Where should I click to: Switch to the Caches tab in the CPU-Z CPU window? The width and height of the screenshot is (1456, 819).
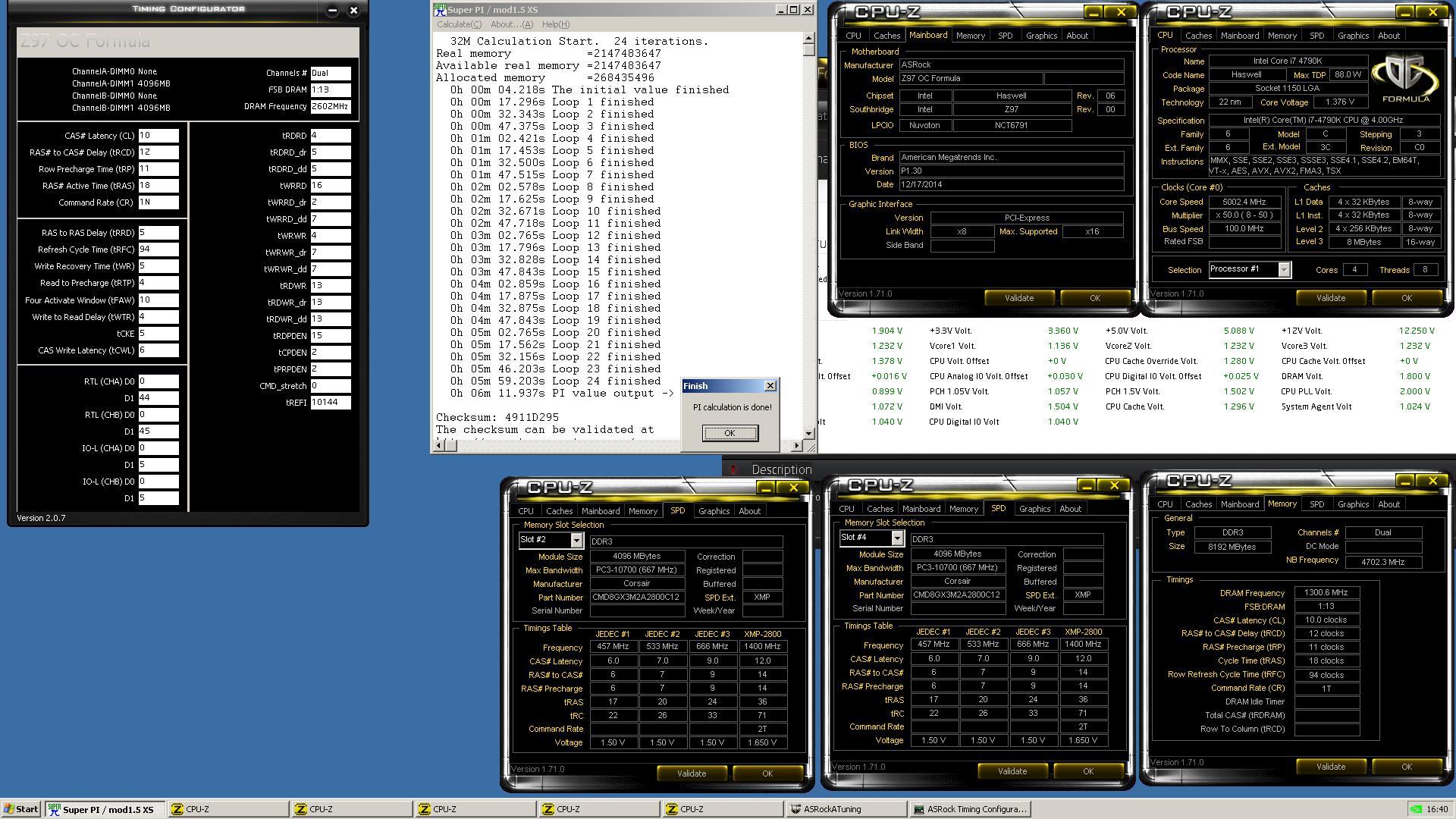(1198, 36)
